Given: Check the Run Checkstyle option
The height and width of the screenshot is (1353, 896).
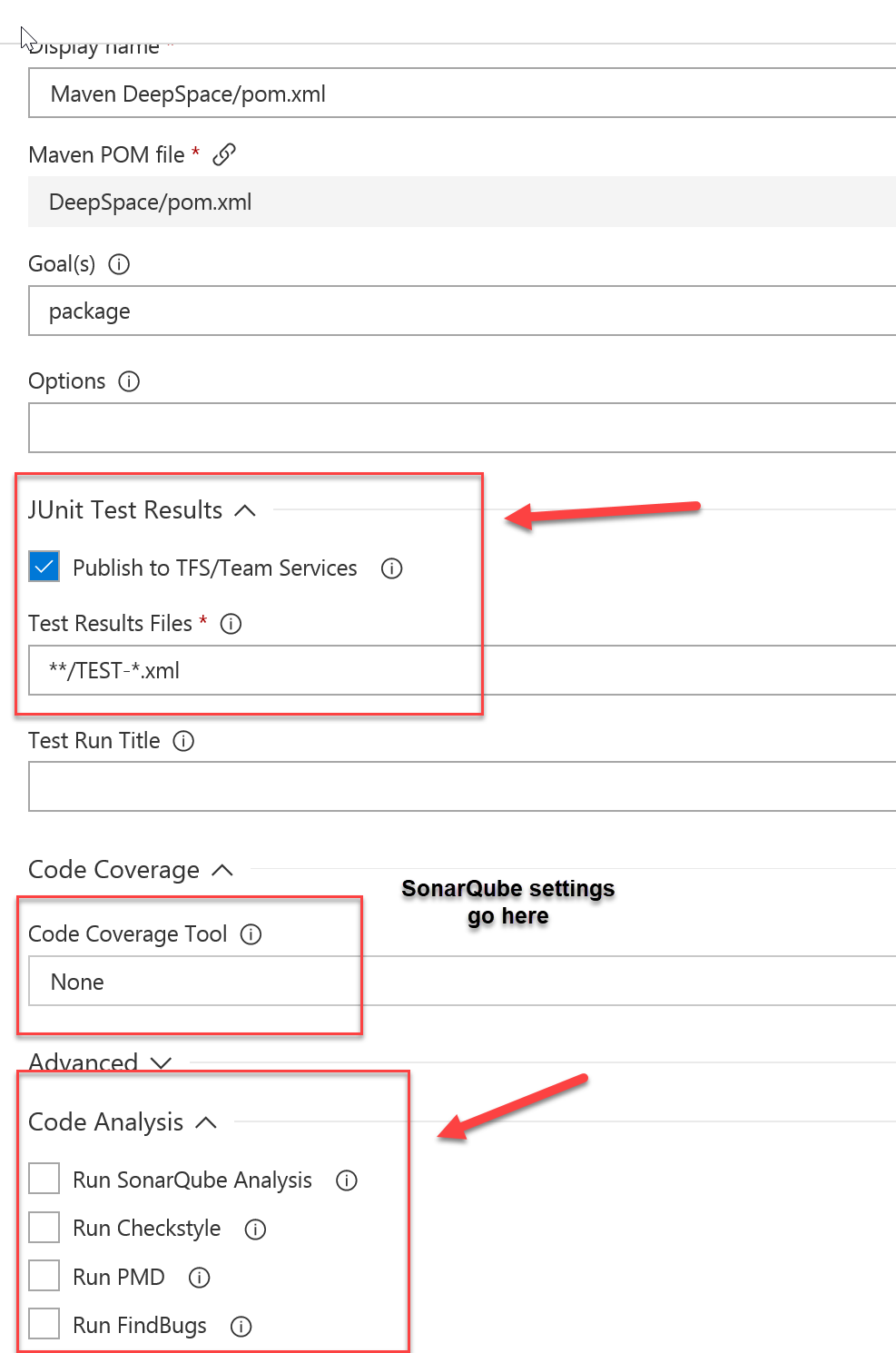Looking at the screenshot, I should tap(44, 1228).
